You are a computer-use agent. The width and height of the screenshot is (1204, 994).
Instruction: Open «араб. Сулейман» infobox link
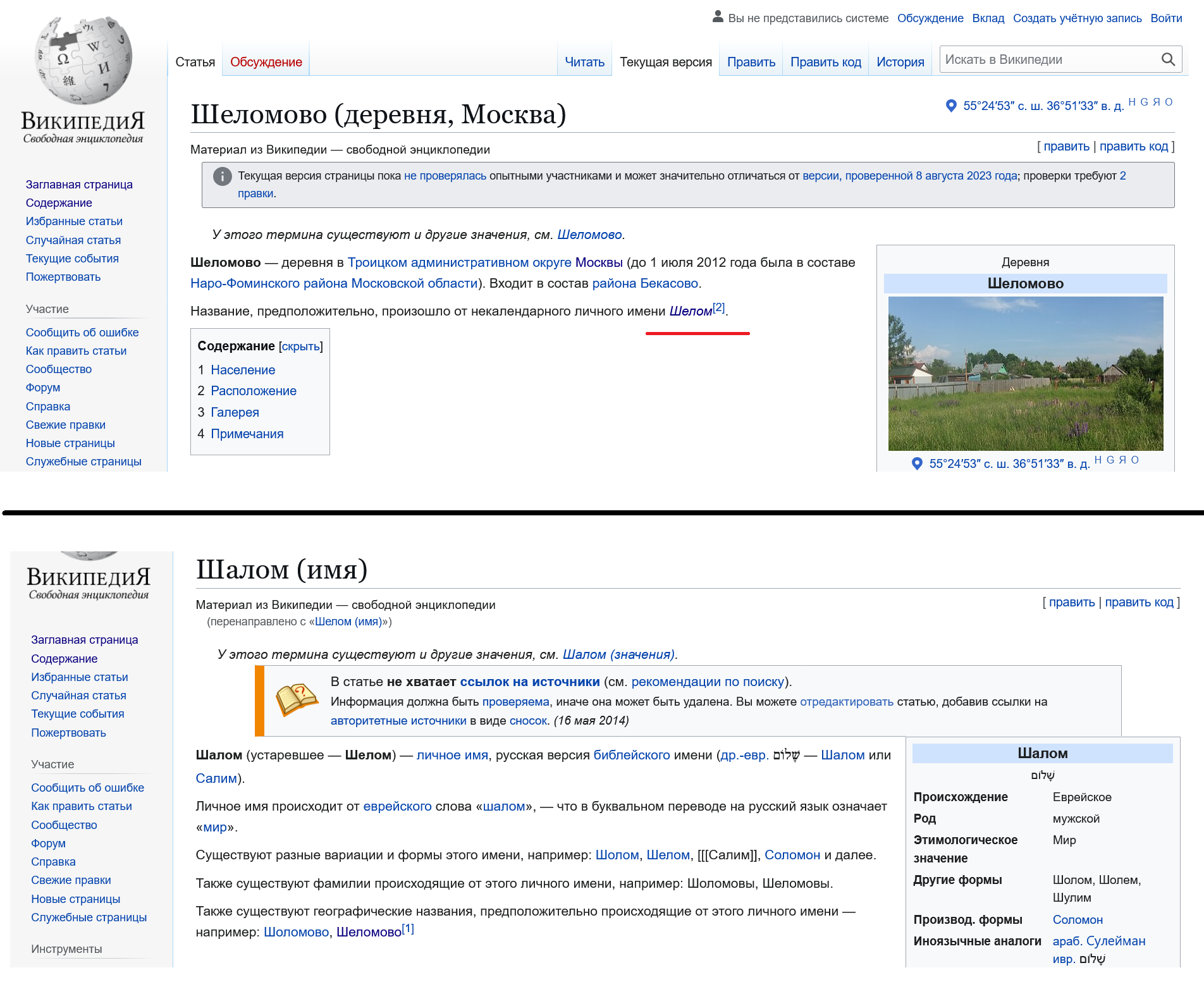coord(1099,941)
